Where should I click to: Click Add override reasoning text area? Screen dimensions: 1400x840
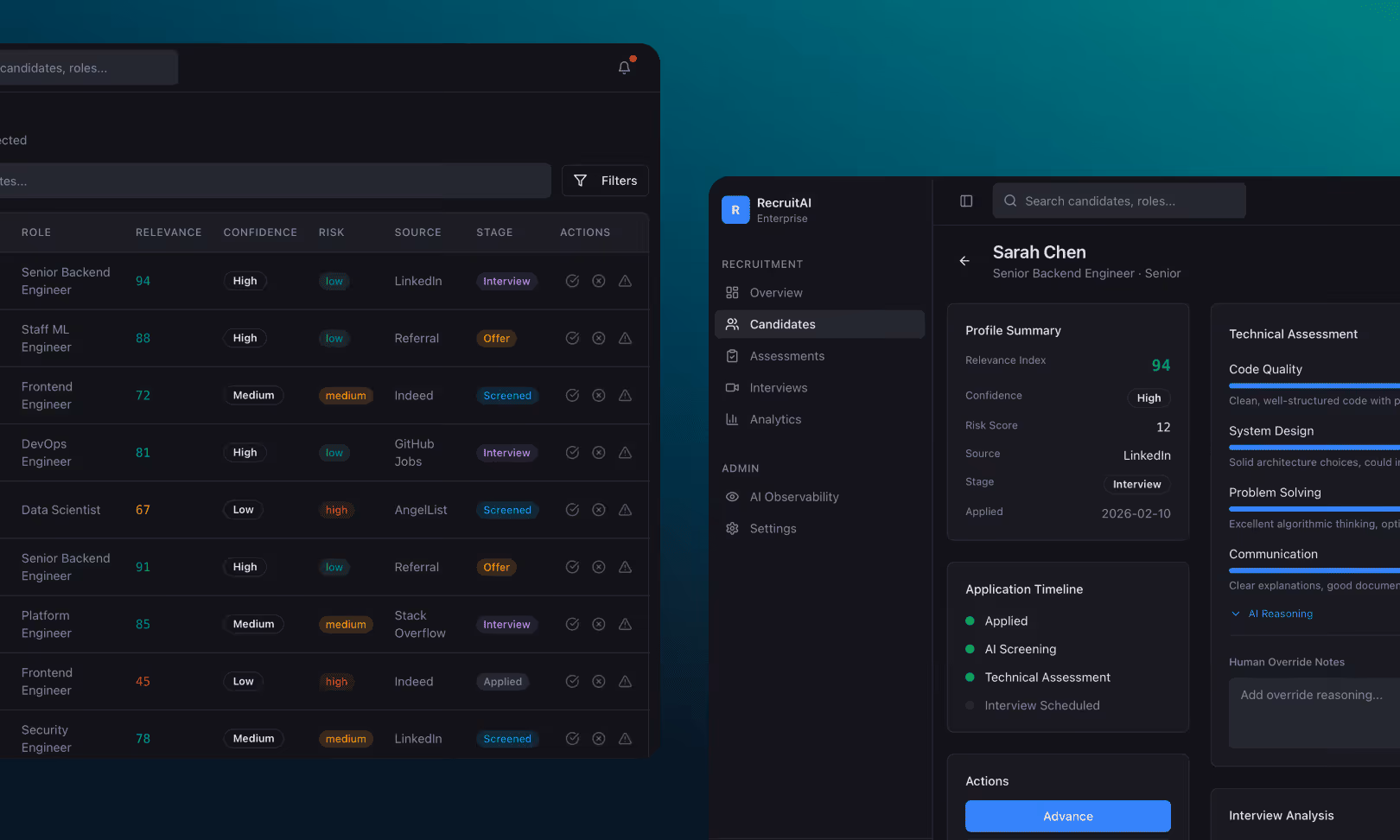[x=1314, y=713]
